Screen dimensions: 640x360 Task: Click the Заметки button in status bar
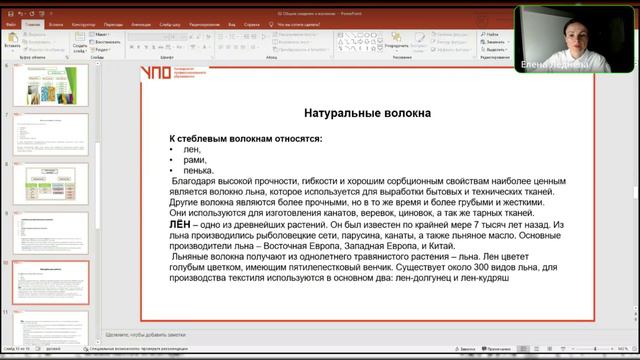(465, 349)
